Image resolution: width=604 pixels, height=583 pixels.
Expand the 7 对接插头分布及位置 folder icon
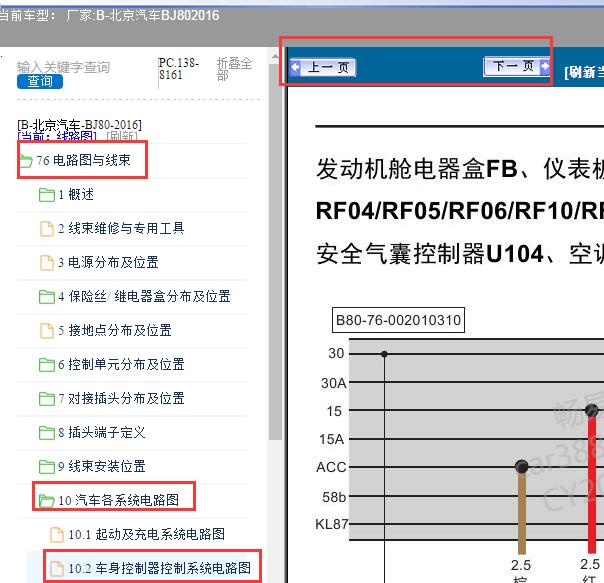[x=47, y=398]
